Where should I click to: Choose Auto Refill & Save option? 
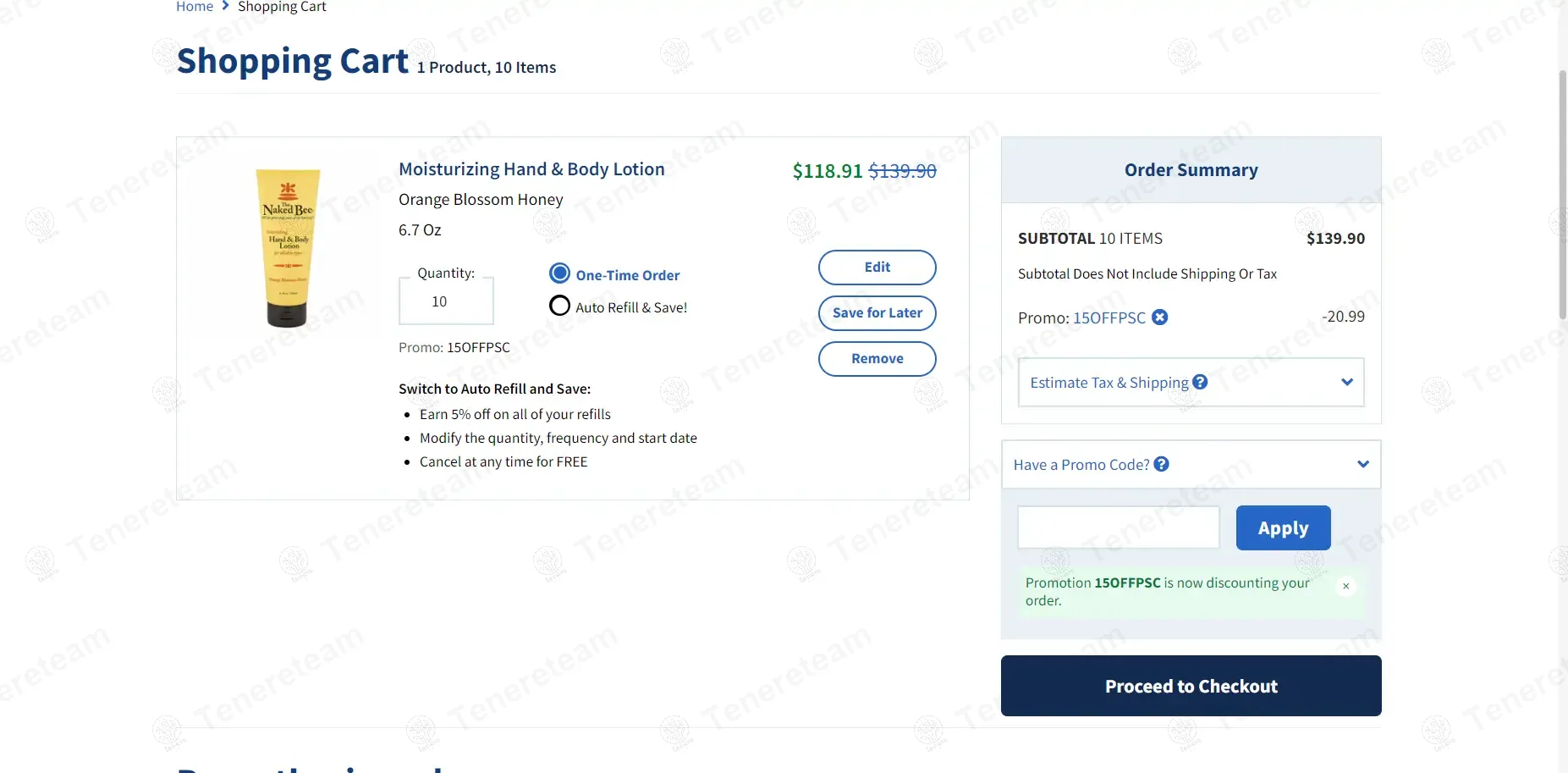coord(559,306)
